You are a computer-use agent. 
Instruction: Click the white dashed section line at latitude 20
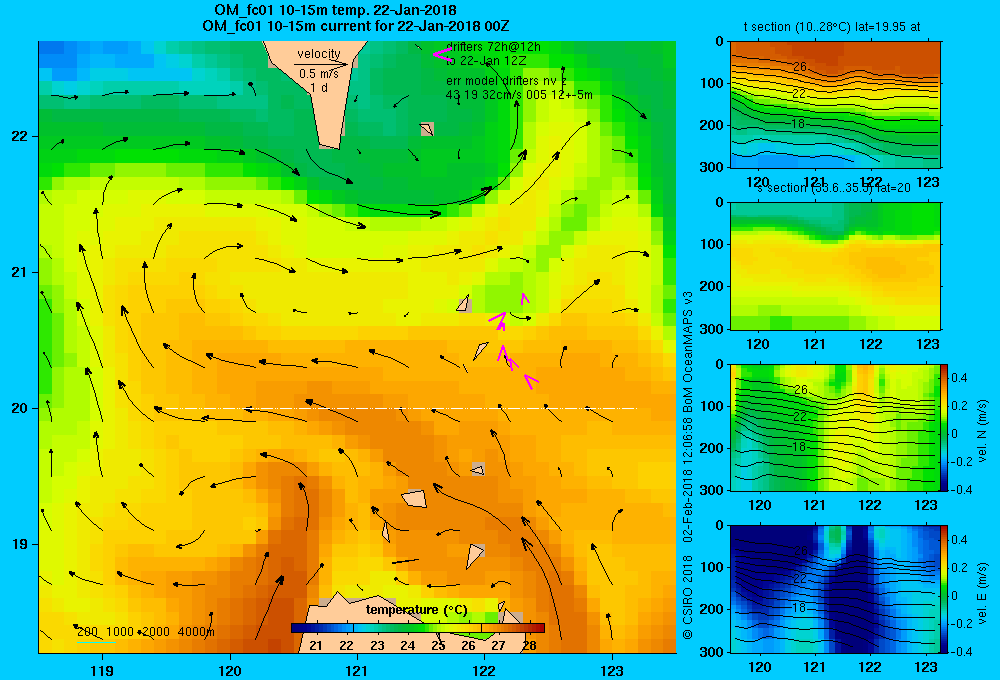(x=401, y=408)
